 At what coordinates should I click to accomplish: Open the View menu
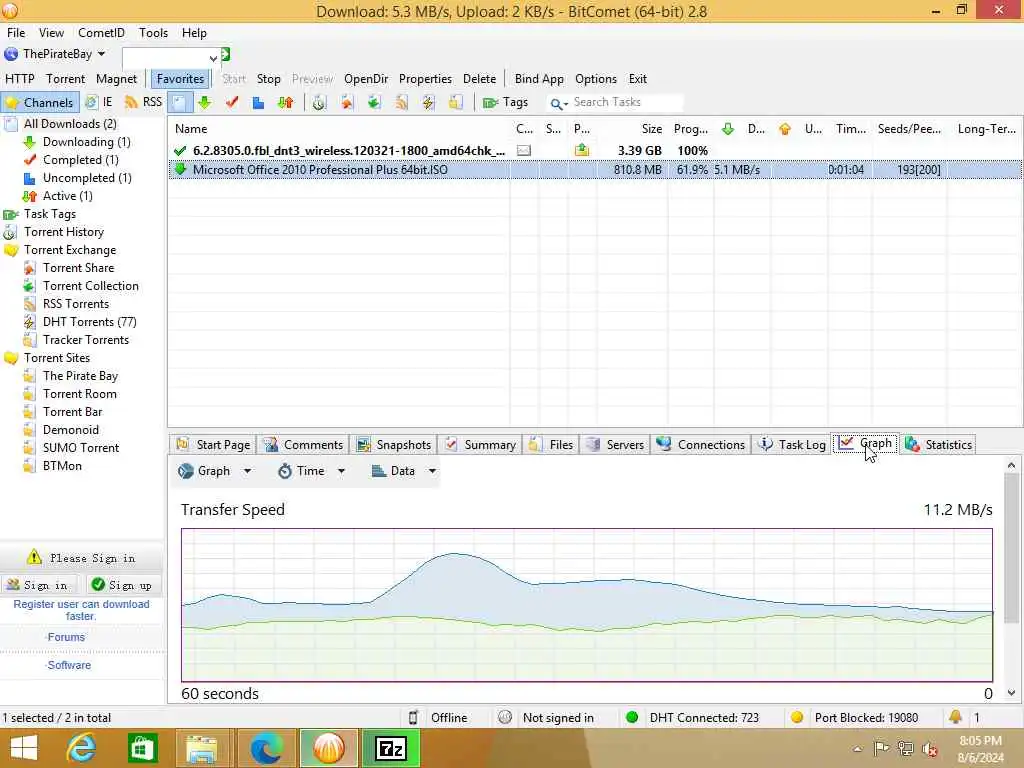click(x=51, y=33)
